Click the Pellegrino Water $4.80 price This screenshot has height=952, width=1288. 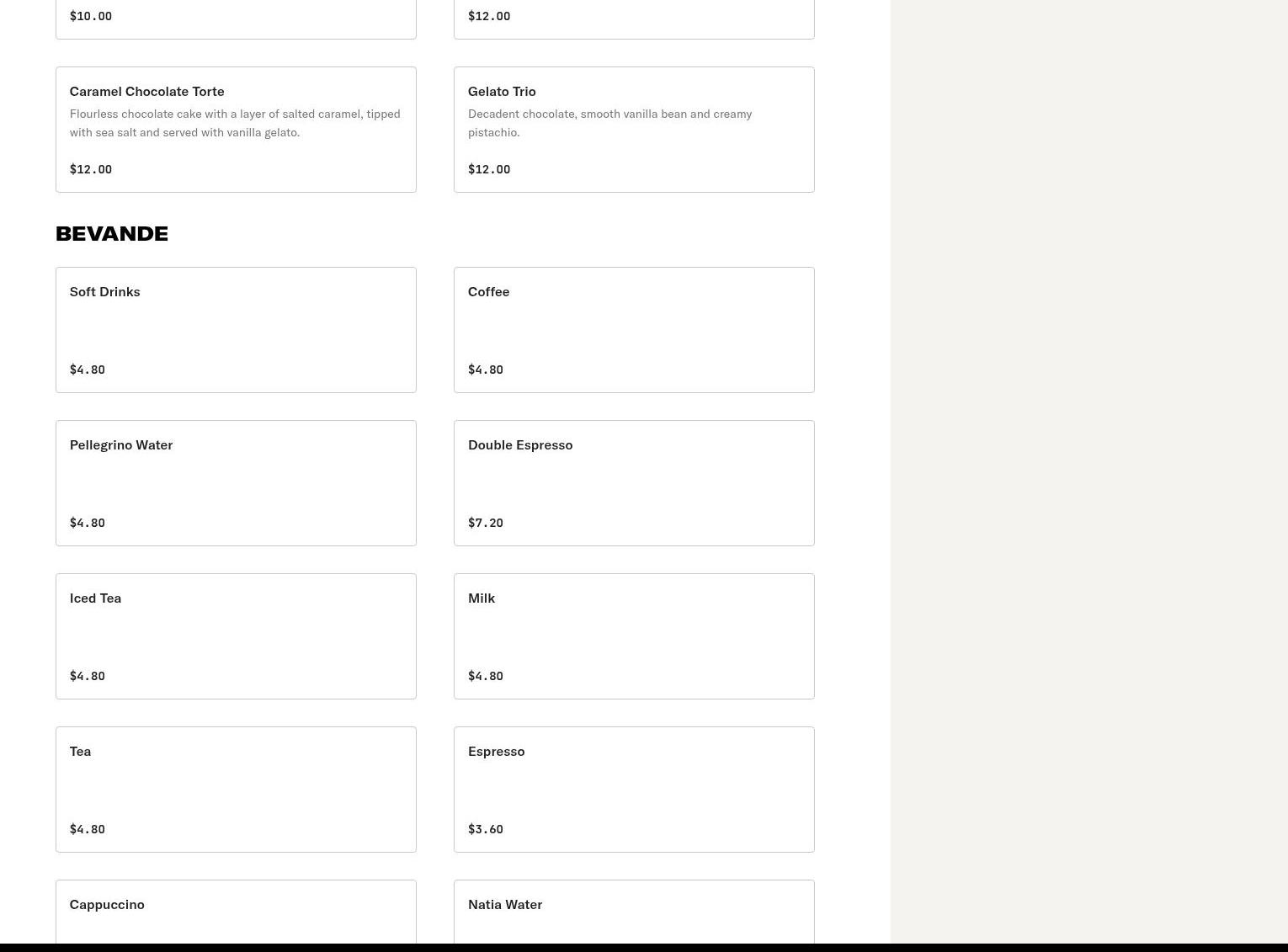coord(88,523)
